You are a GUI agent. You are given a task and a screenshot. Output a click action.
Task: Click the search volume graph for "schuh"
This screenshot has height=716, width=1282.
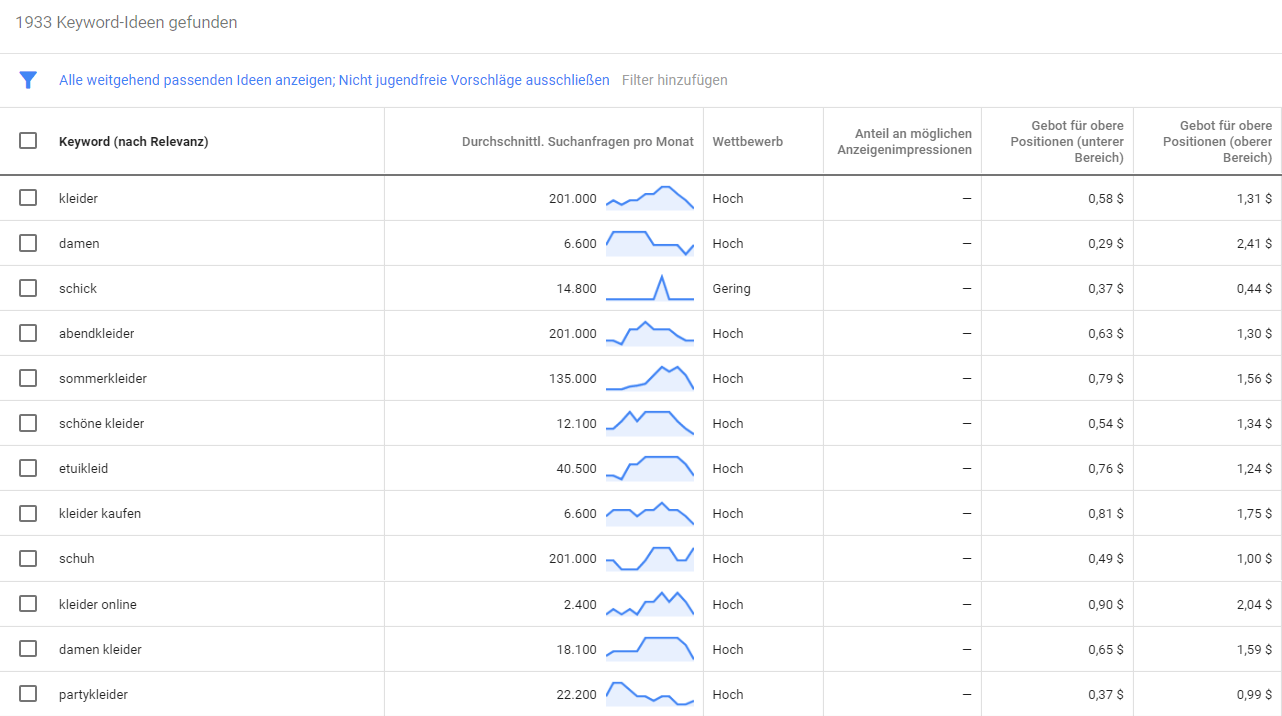pos(651,557)
